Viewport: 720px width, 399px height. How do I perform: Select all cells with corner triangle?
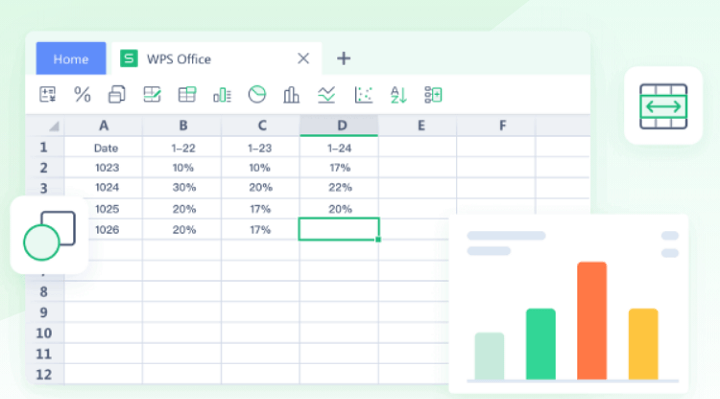[54, 126]
